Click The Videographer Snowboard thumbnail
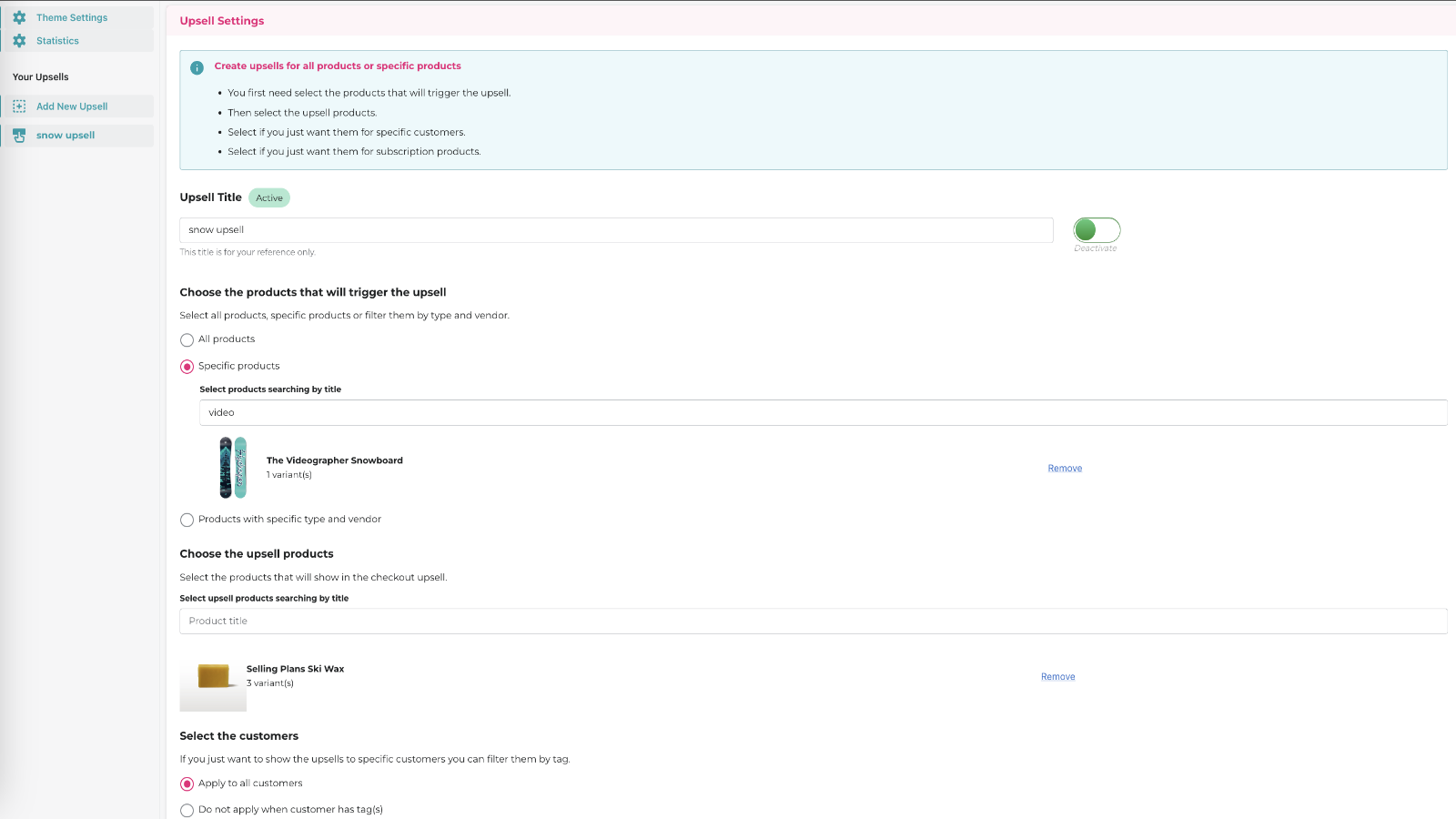Viewport: 1456px width, 819px height. [233, 467]
